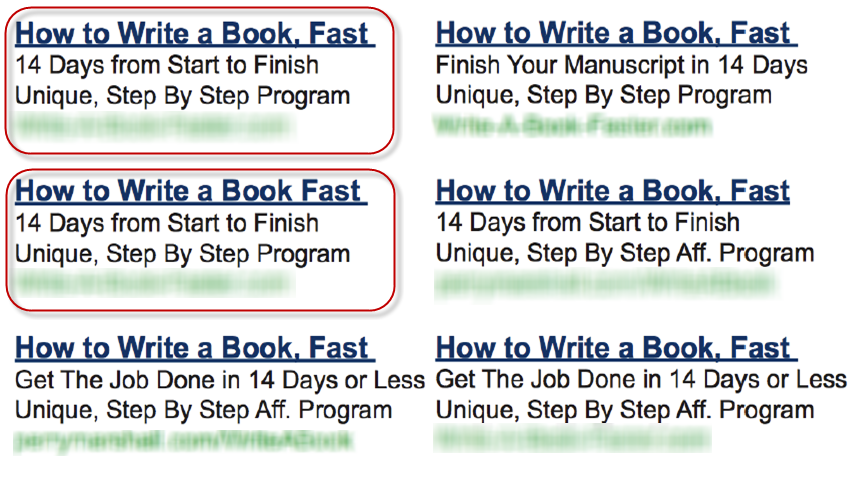The image size is (854, 500).
Task: Open the red-circled "How to Write a Book, Fast" headline
Action: [194, 34]
